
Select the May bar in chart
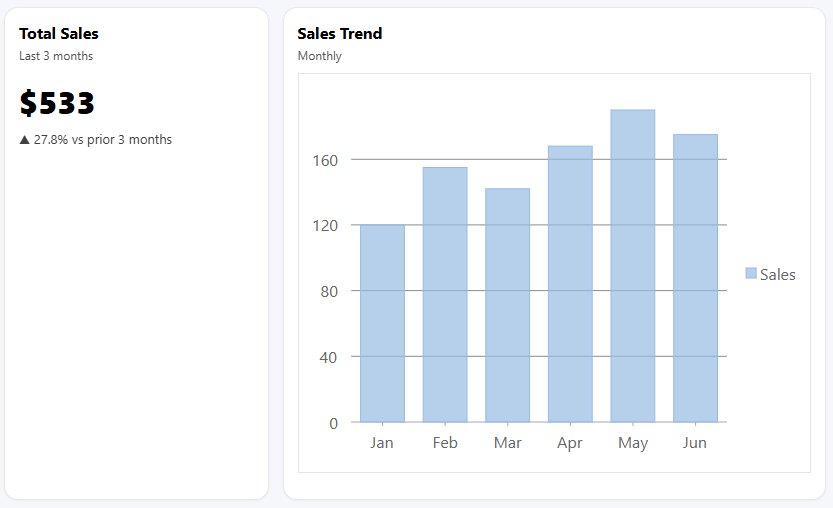633,266
